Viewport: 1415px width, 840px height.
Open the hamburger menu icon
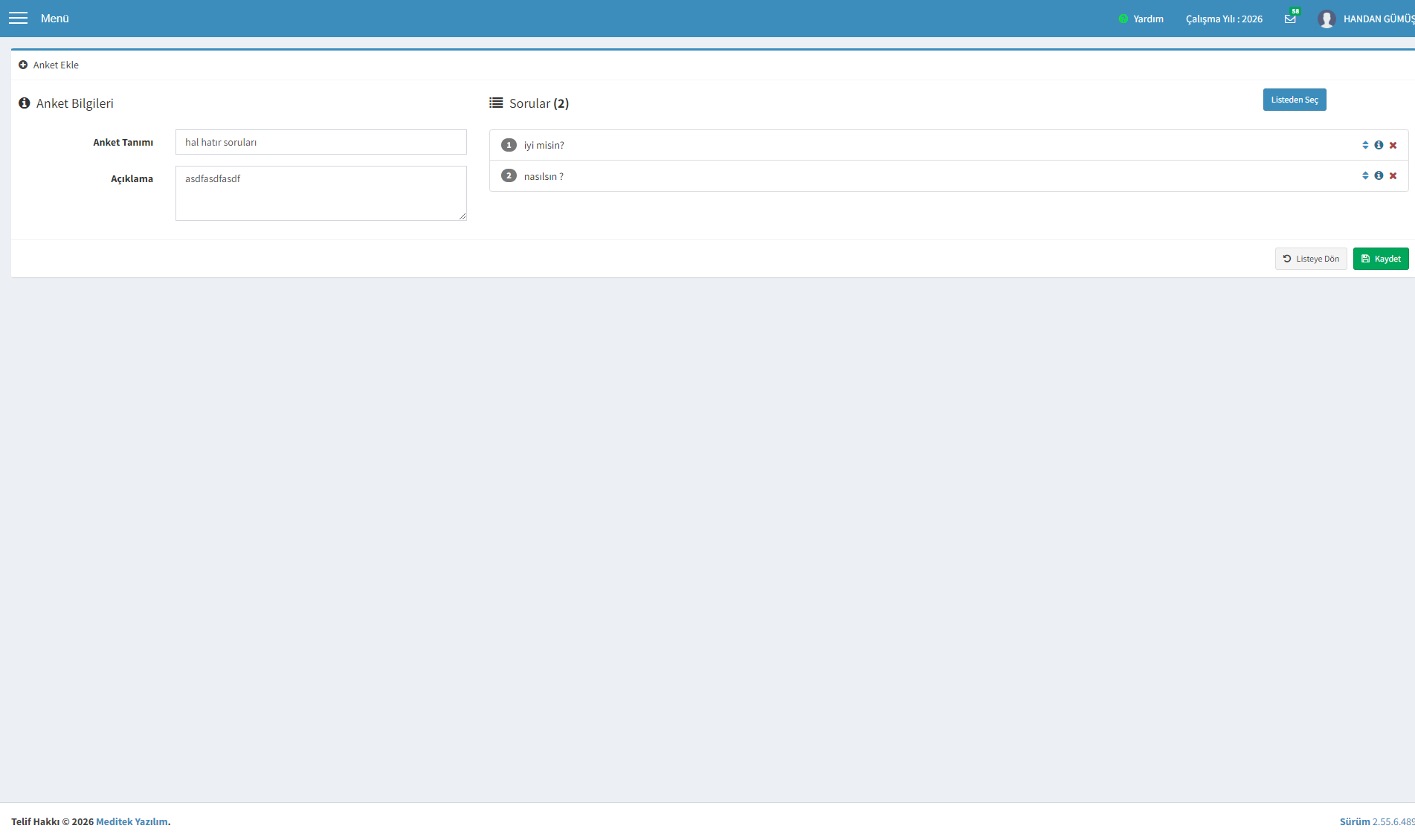click(x=18, y=19)
